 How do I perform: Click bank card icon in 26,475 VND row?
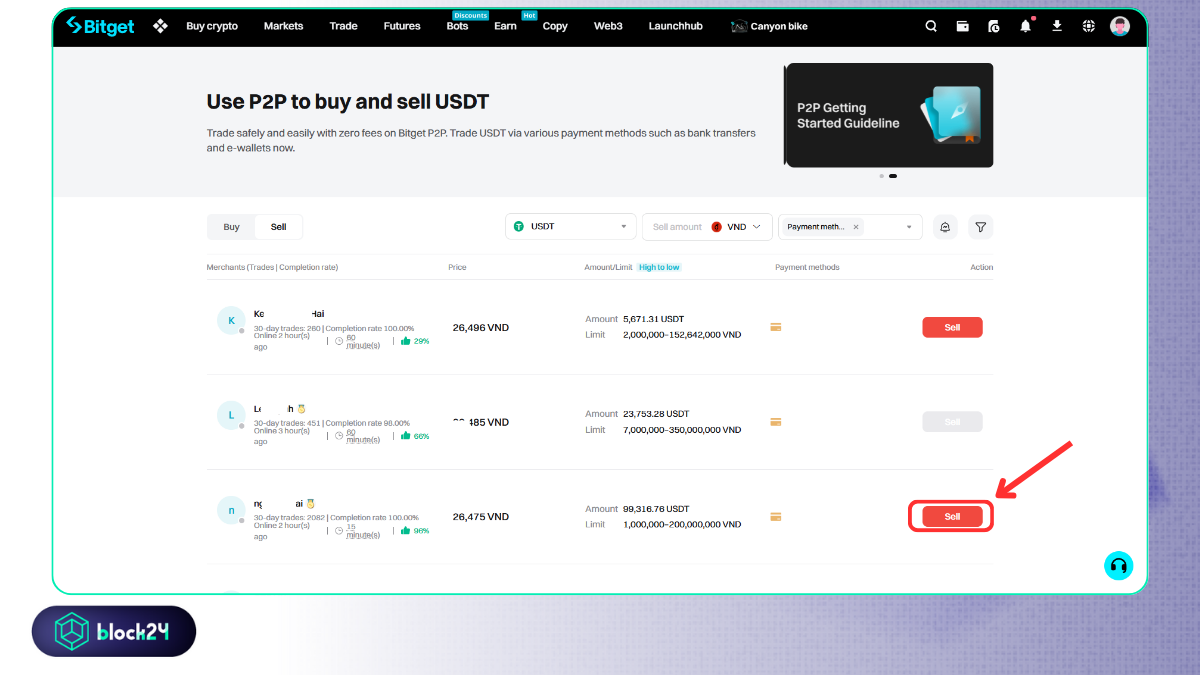775,517
